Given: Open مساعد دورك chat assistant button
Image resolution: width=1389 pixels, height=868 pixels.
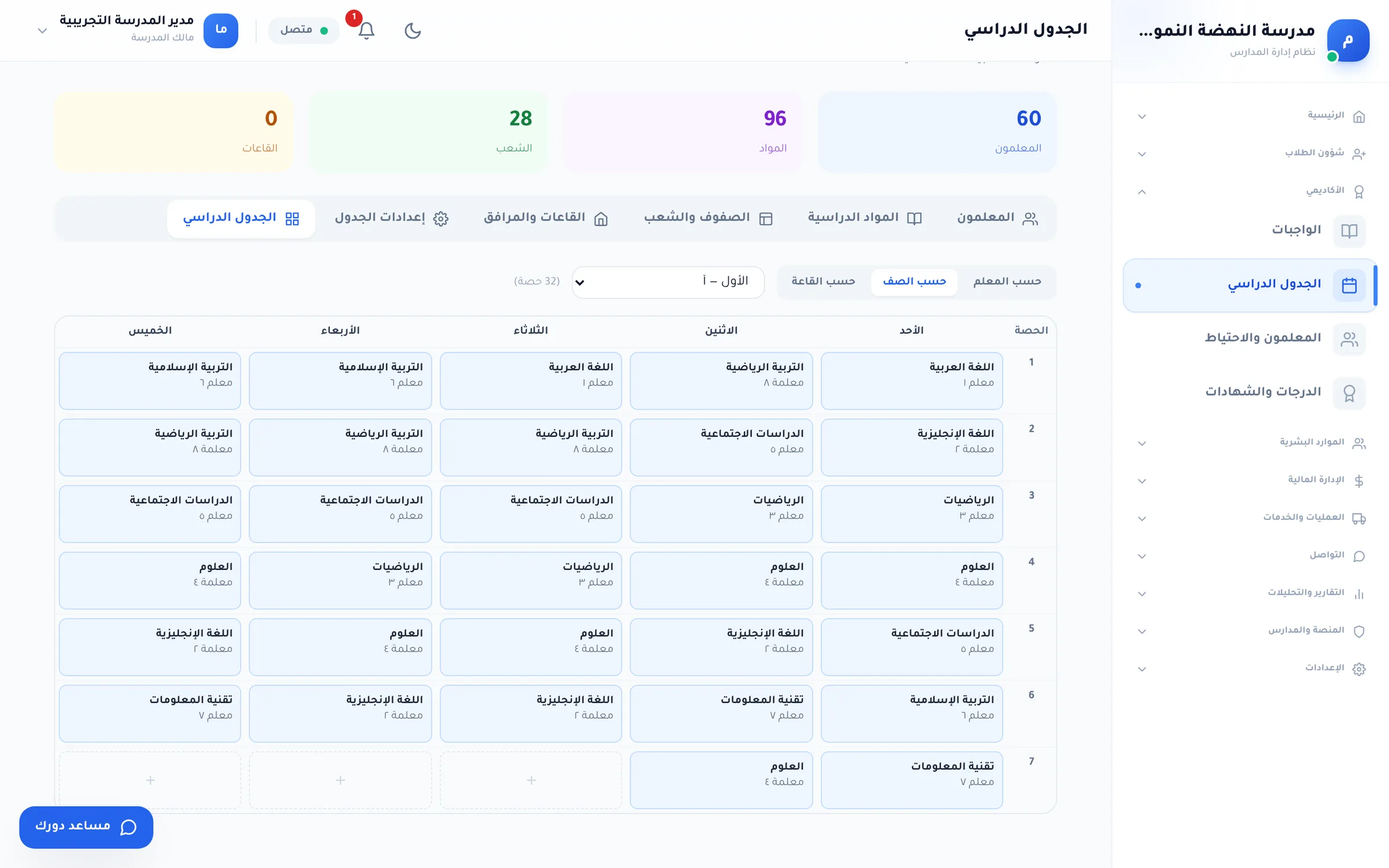Looking at the screenshot, I should pyautogui.click(x=86, y=827).
